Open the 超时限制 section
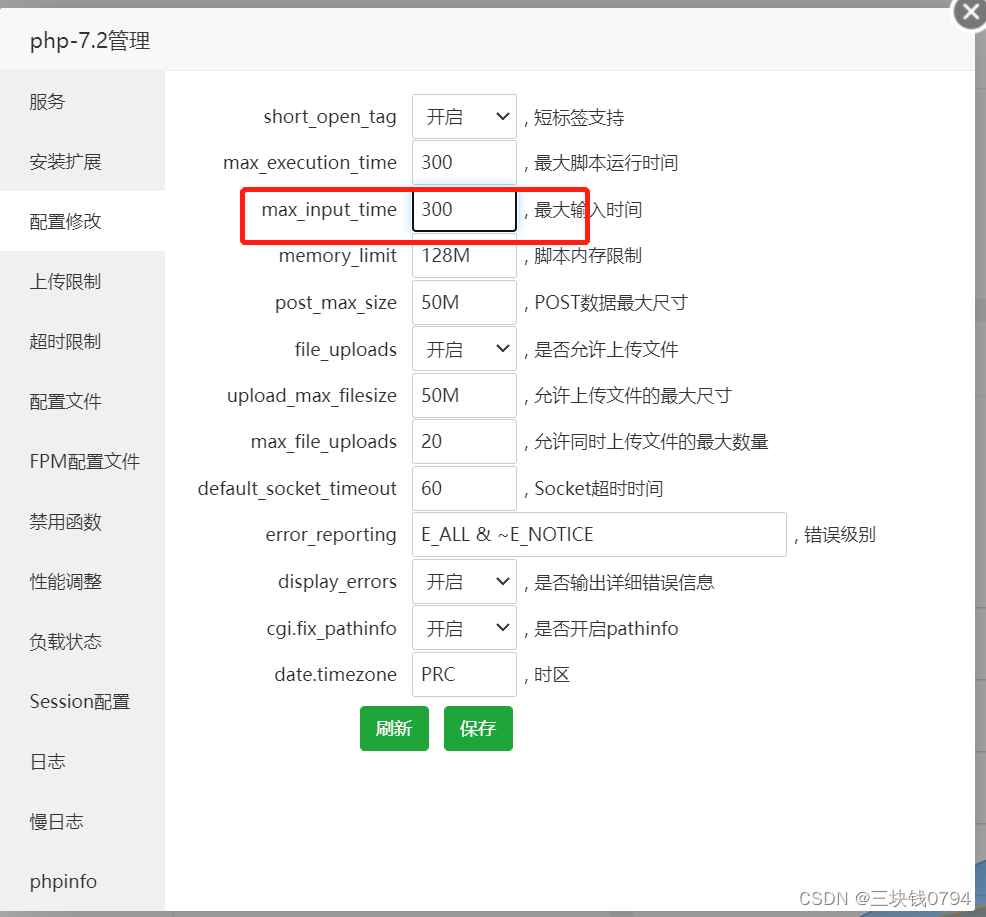Image resolution: width=986 pixels, height=917 pixels. tap(62, 341)
